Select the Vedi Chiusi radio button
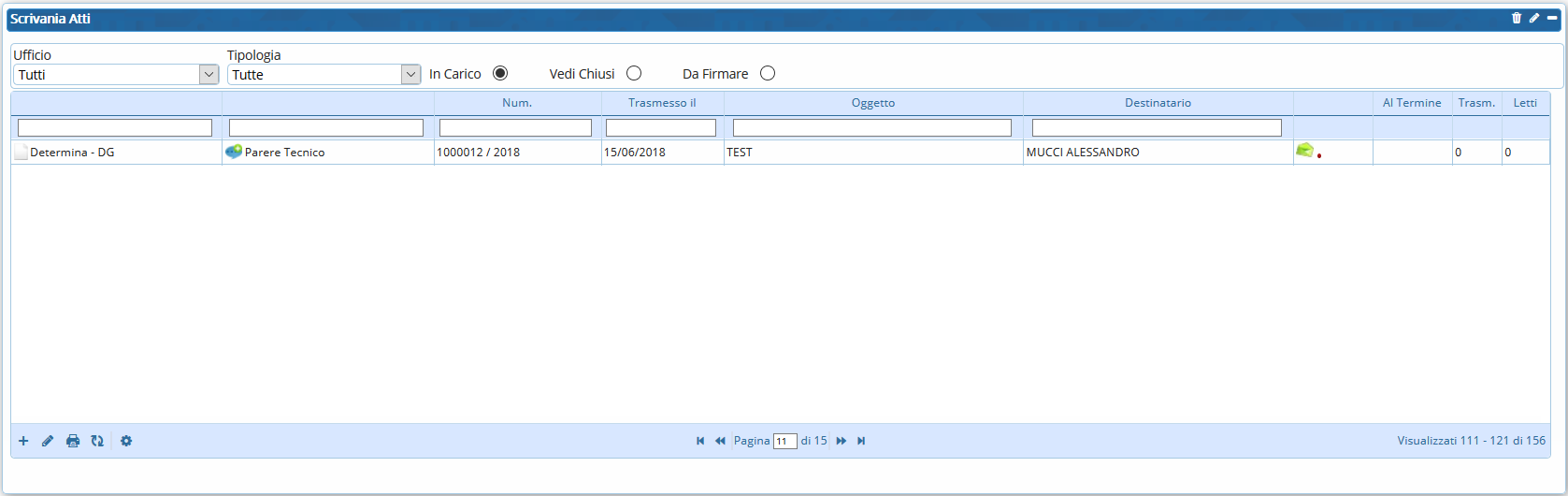The width and height of the screenshot is (1568, 496). point(634,73)
